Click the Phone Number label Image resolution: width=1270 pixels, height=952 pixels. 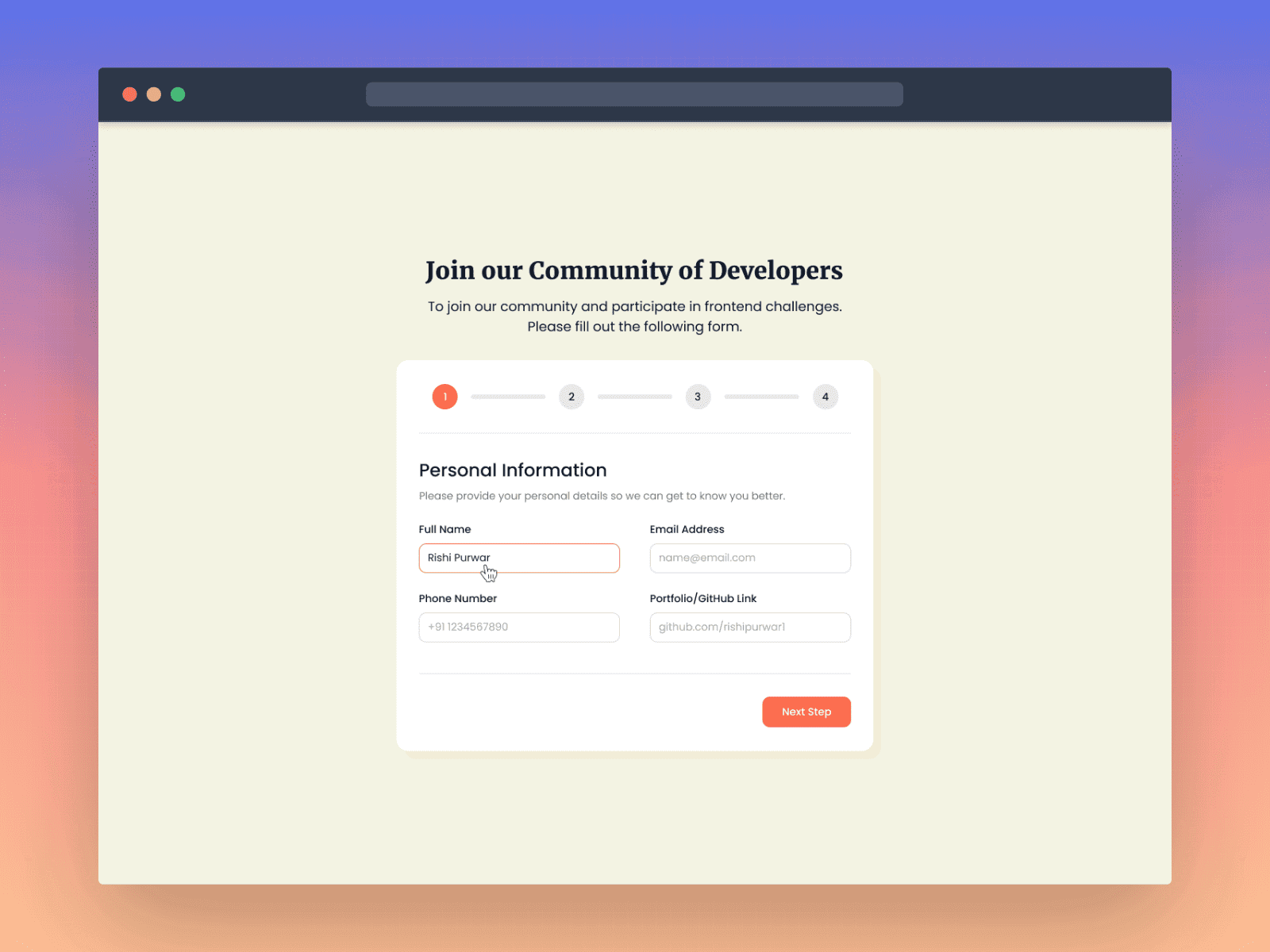coord(458,598)
